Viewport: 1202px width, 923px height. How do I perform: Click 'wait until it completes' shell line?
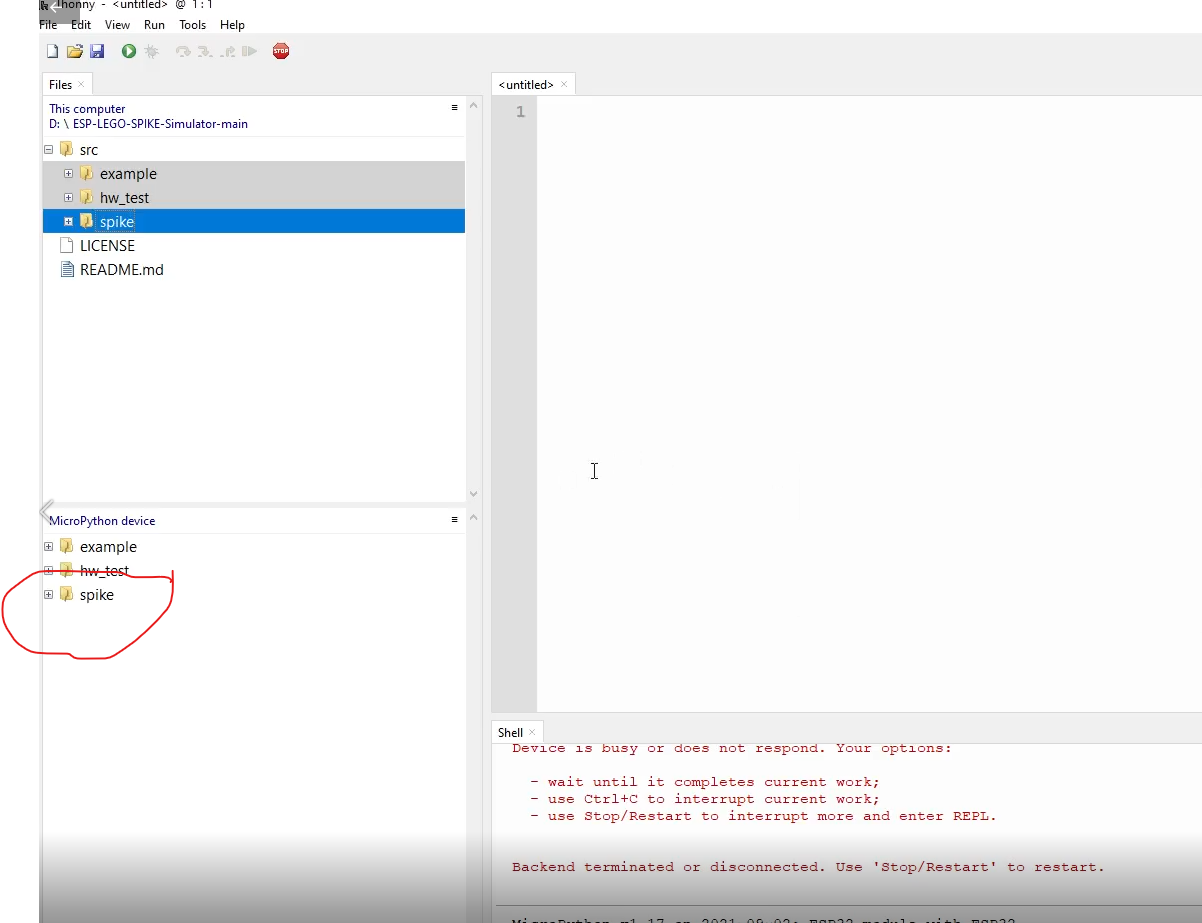pos(705,782)
